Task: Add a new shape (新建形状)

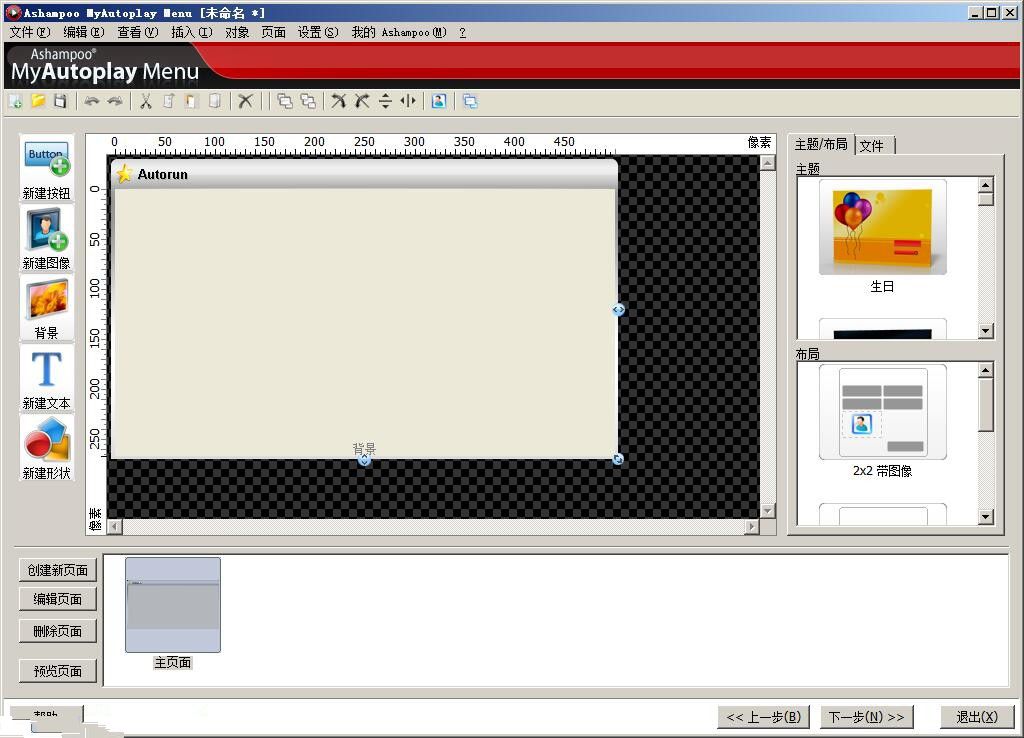Action: tap(46, 449)
